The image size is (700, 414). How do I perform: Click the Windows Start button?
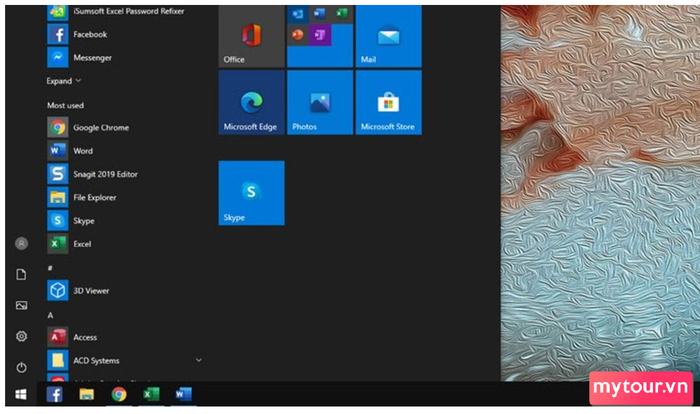pos(21,394)
